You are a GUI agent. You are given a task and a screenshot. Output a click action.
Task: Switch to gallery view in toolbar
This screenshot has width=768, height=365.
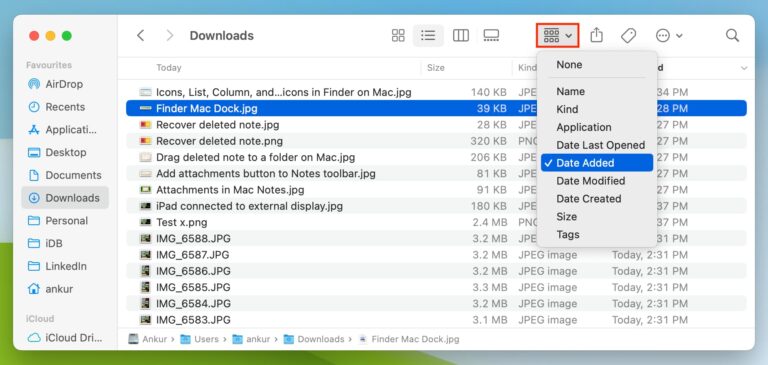pyautogui.click(x=491, y=35)
